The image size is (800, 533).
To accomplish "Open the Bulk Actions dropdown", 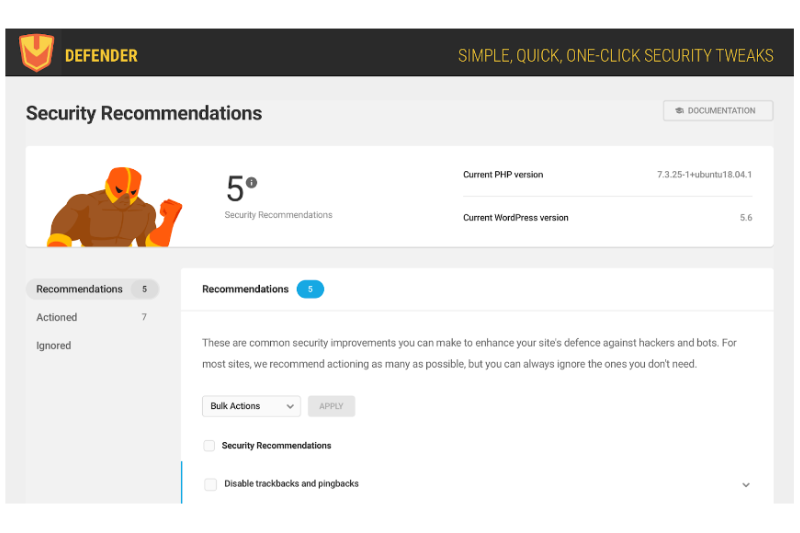I will pyautogui.click(x=251, y=406).
